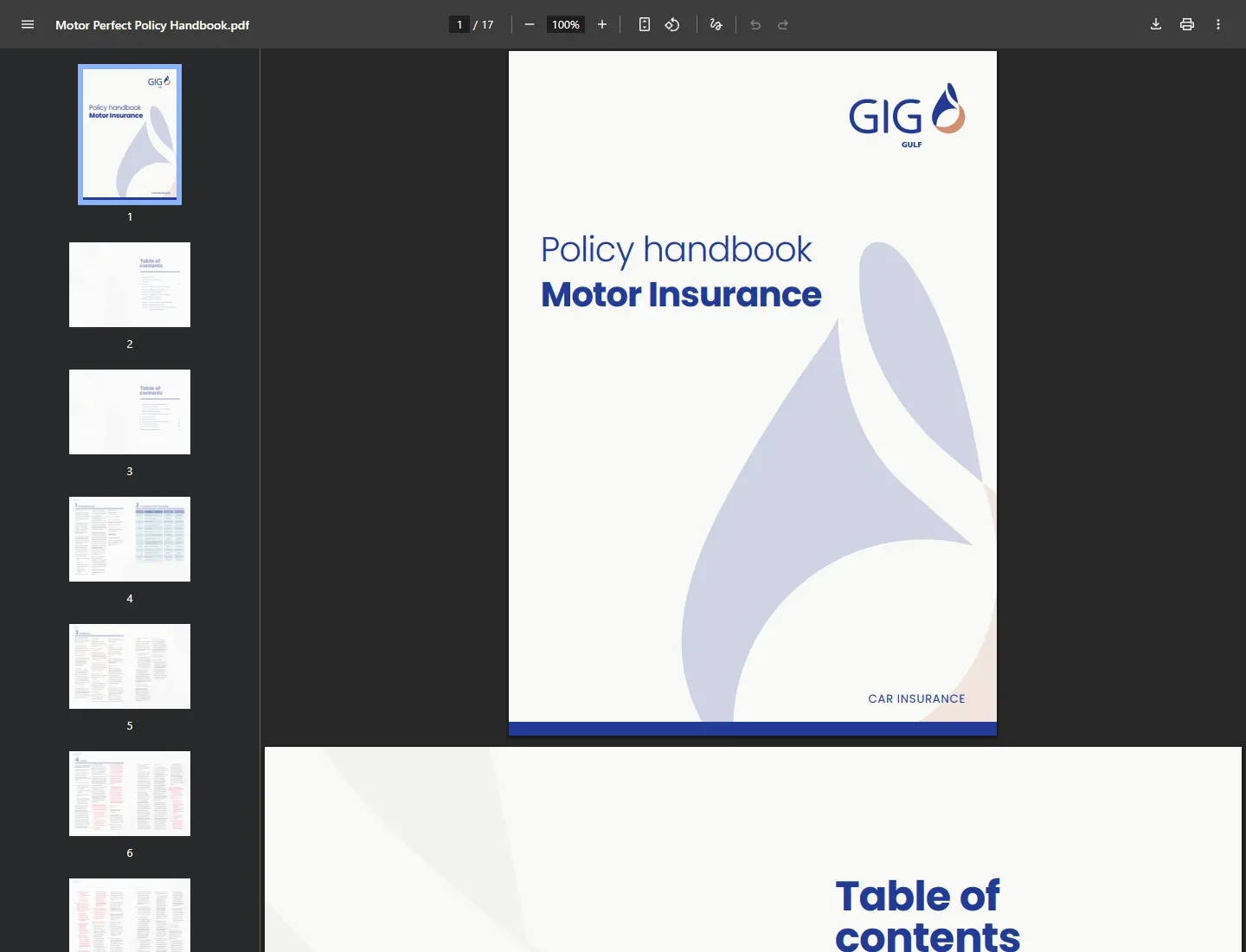
Task: Jump to page 4 thumbnail
Action: [130, 539]
